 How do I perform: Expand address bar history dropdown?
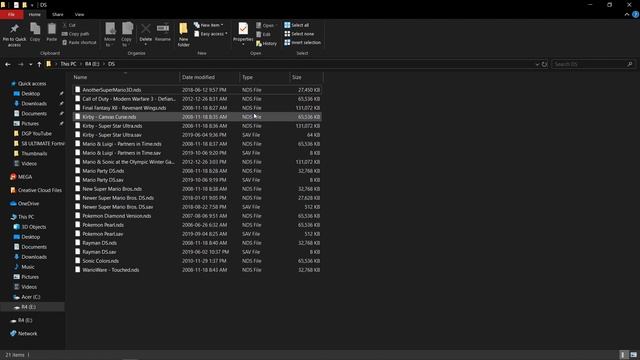click(537, 64)
